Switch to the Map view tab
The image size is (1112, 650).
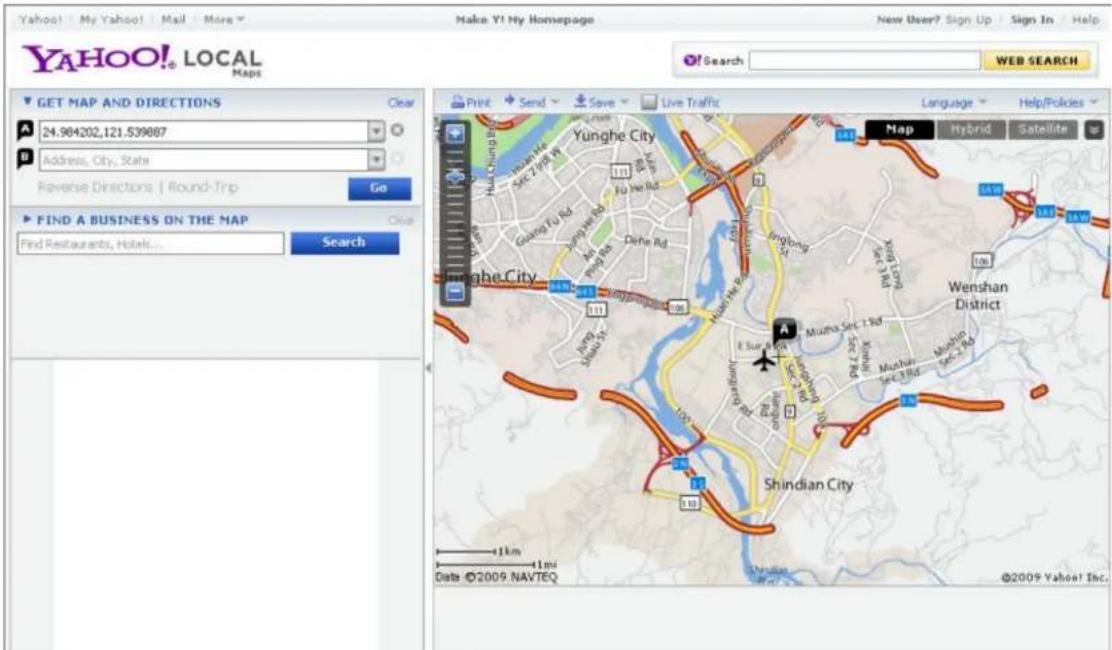point(899,129)
